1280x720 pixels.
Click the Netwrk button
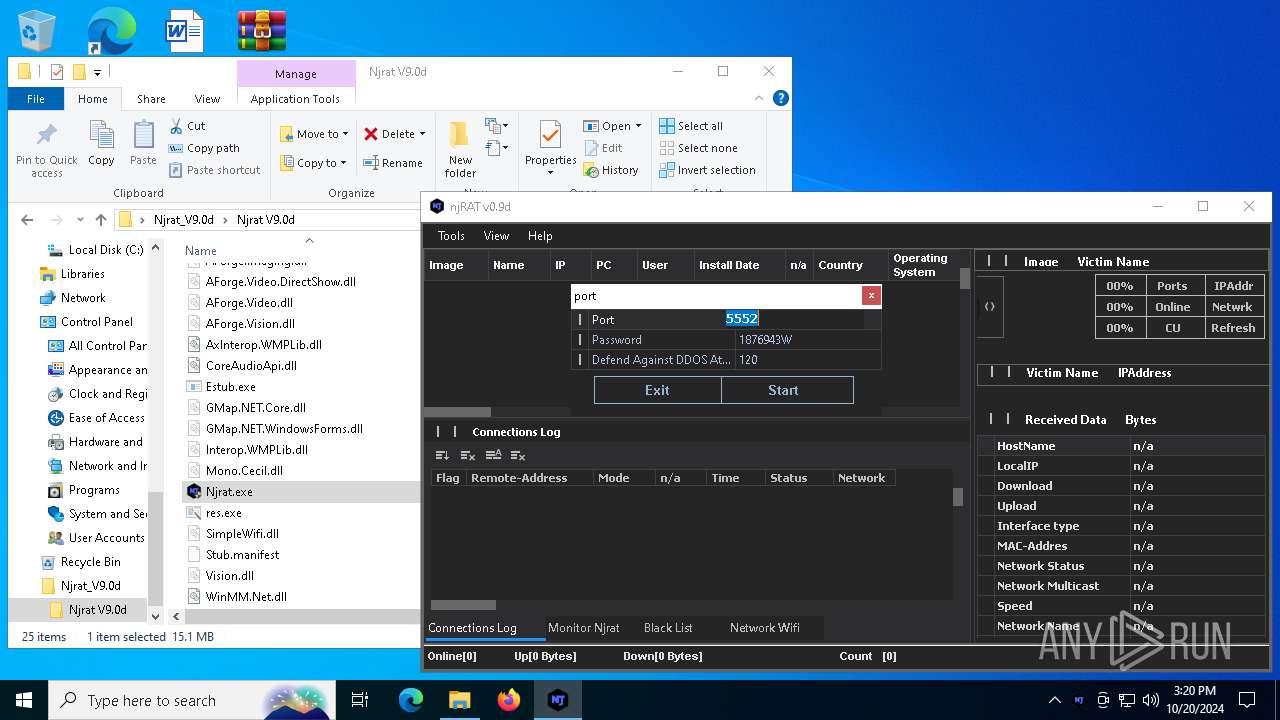point(1233,307)
